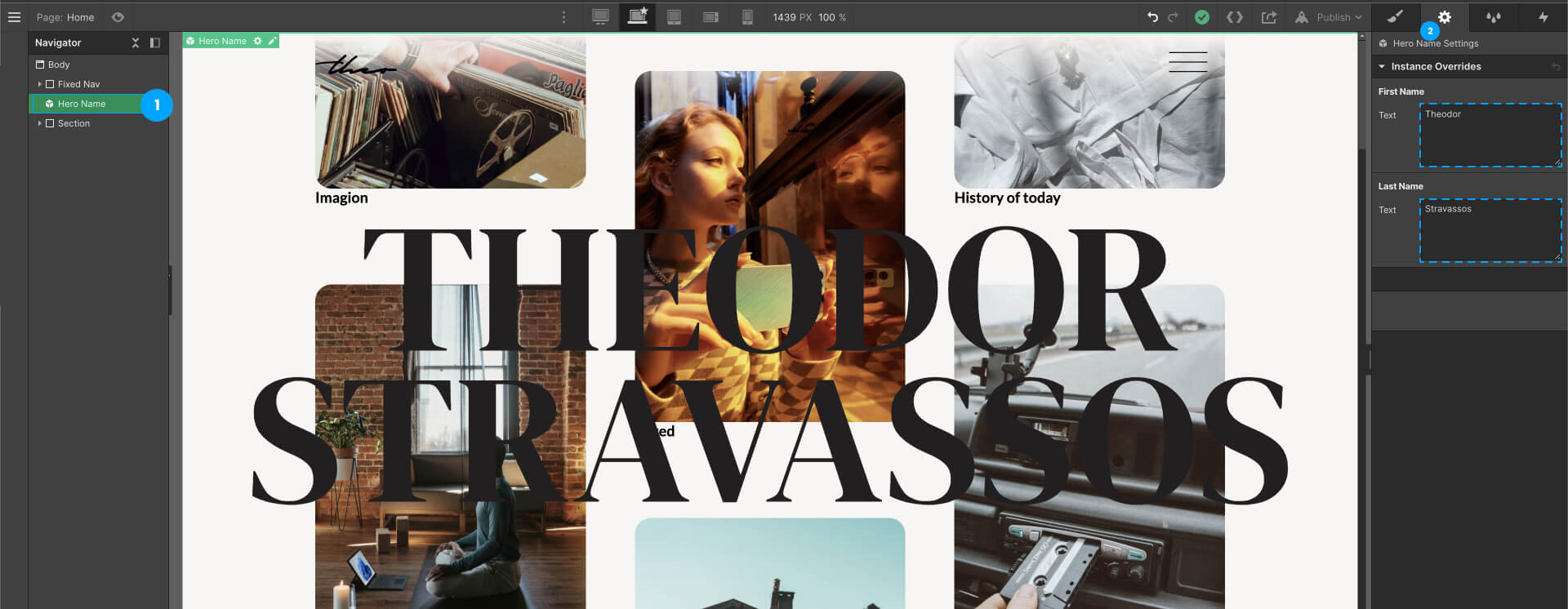Open the three-dot canvas options menu

coord(563,17)
